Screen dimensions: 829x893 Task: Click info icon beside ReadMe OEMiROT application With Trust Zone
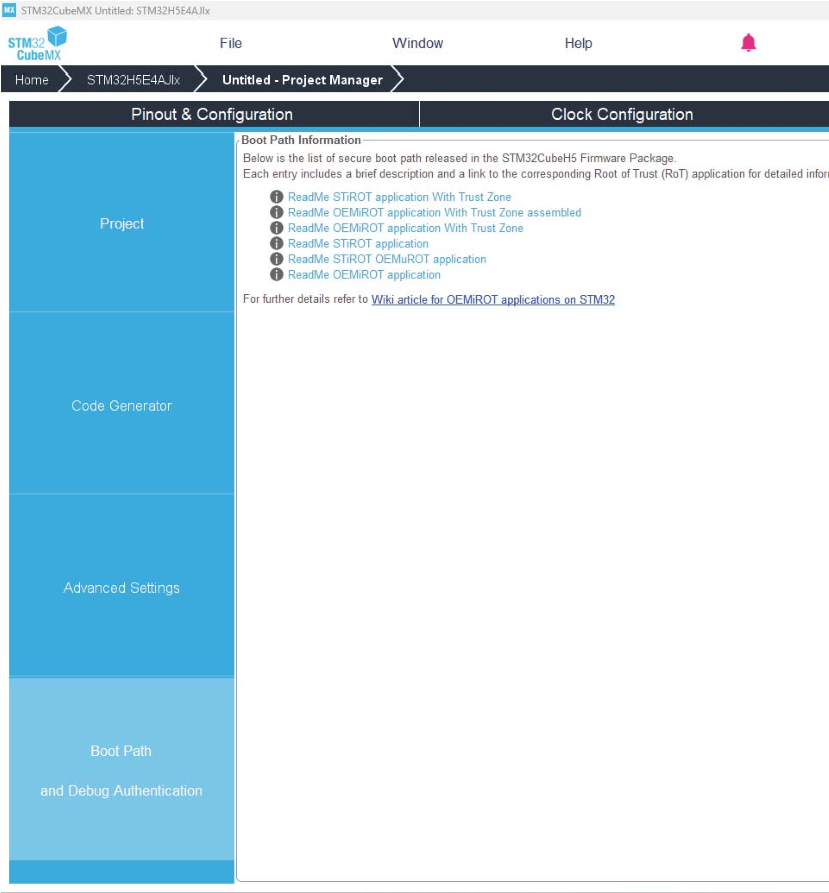pyautogui.click(x=276, y=228)
